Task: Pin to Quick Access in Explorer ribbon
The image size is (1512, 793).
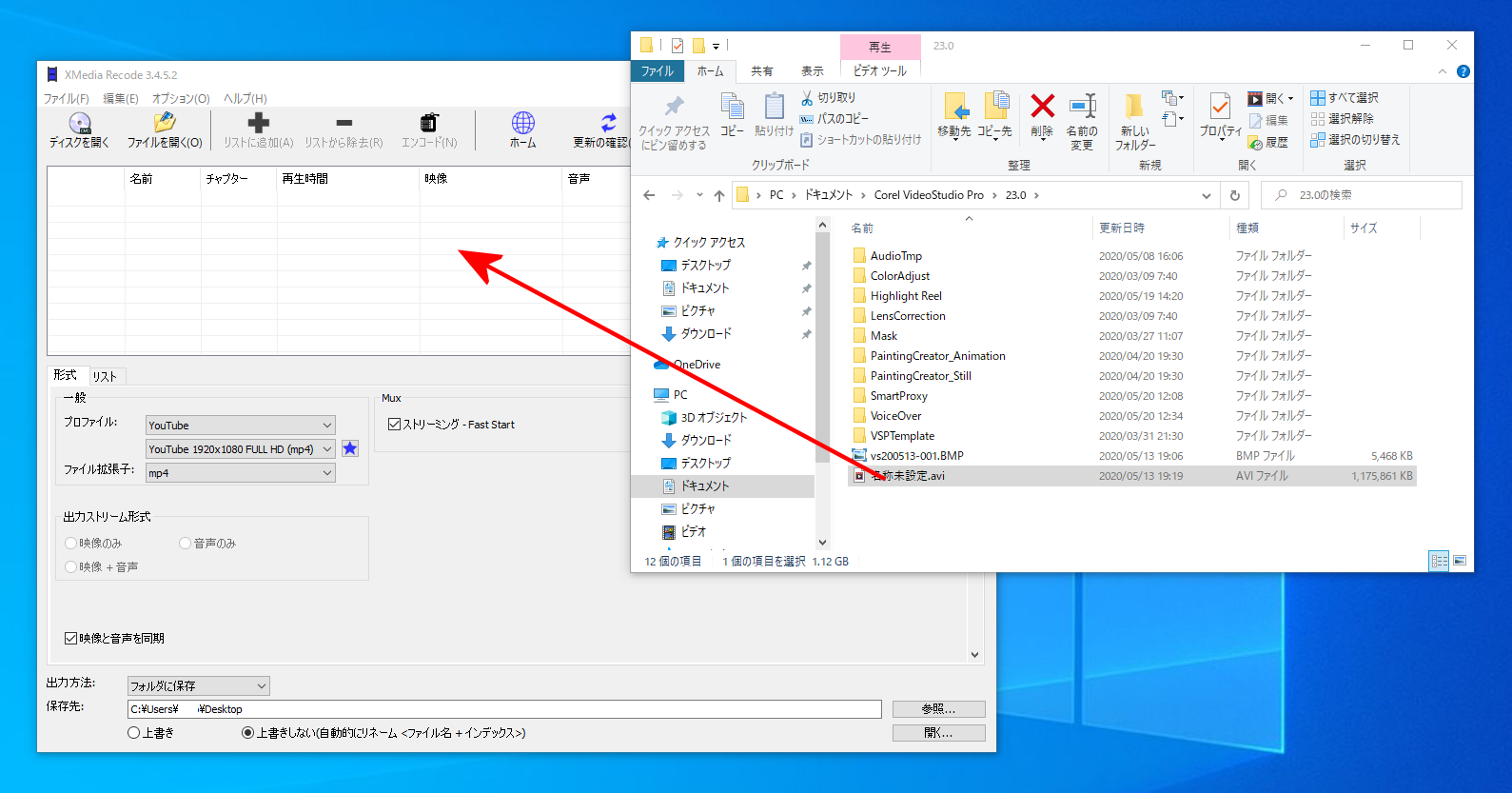Action: [674, 123]
